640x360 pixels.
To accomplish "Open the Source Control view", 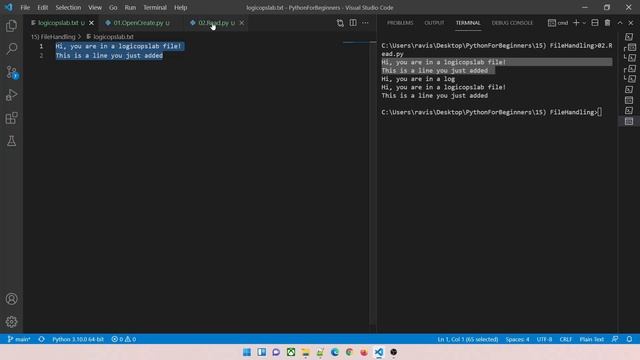I will click(x=11, y=72).
